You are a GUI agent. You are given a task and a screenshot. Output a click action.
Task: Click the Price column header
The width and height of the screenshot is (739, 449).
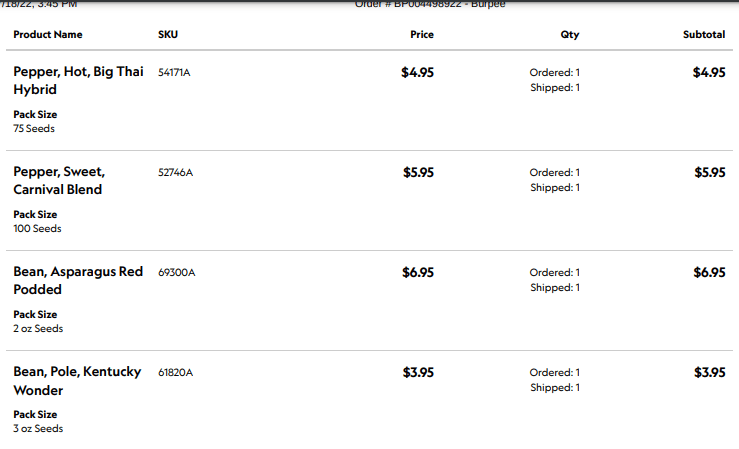tap(422, 35)
